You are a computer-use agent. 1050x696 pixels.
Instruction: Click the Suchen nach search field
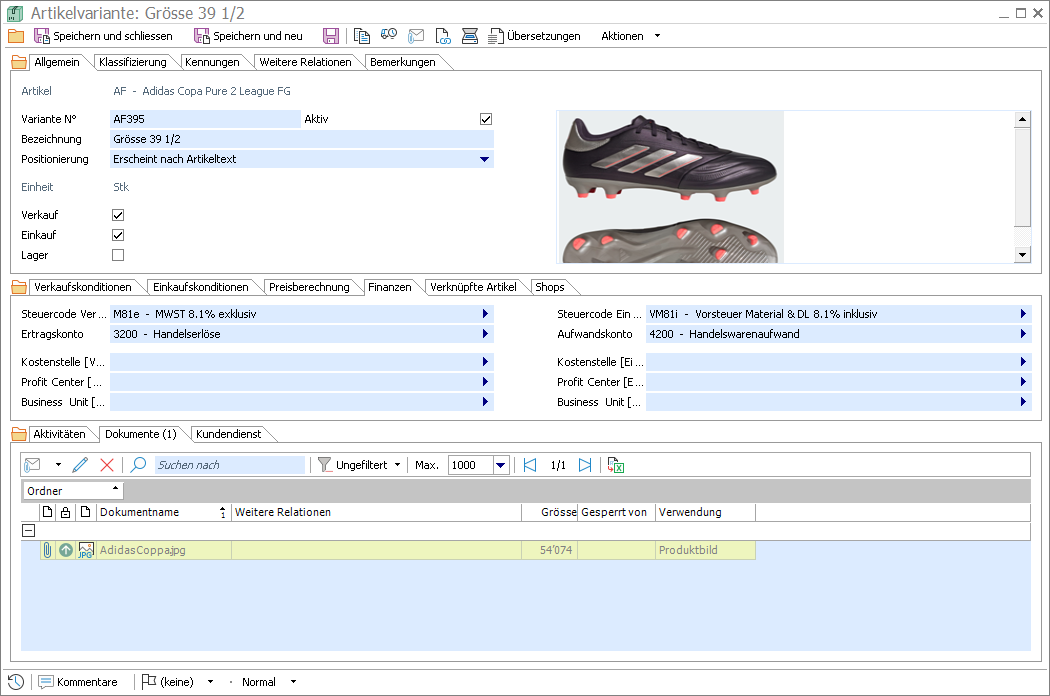[x=229, y=465]
